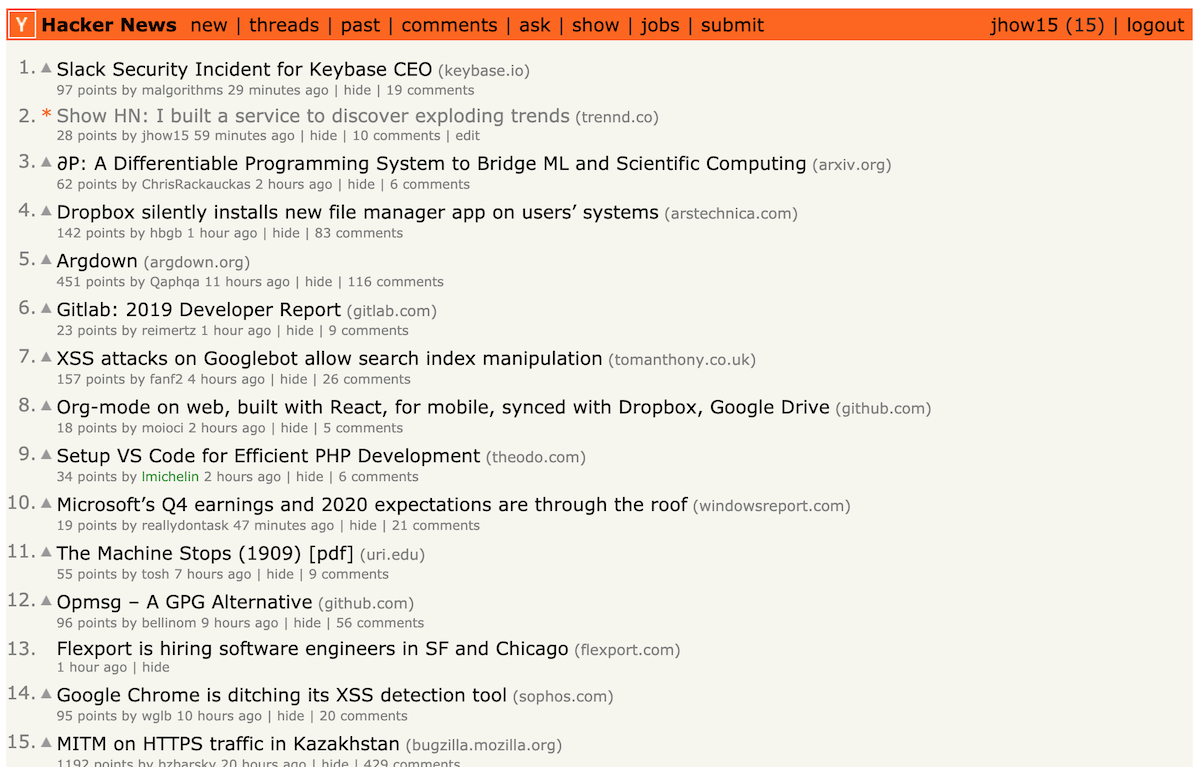This screenshot has height=767, width=1200.
Task: Upvote the Setup VS Code PHP story
Action: [46, 455]
